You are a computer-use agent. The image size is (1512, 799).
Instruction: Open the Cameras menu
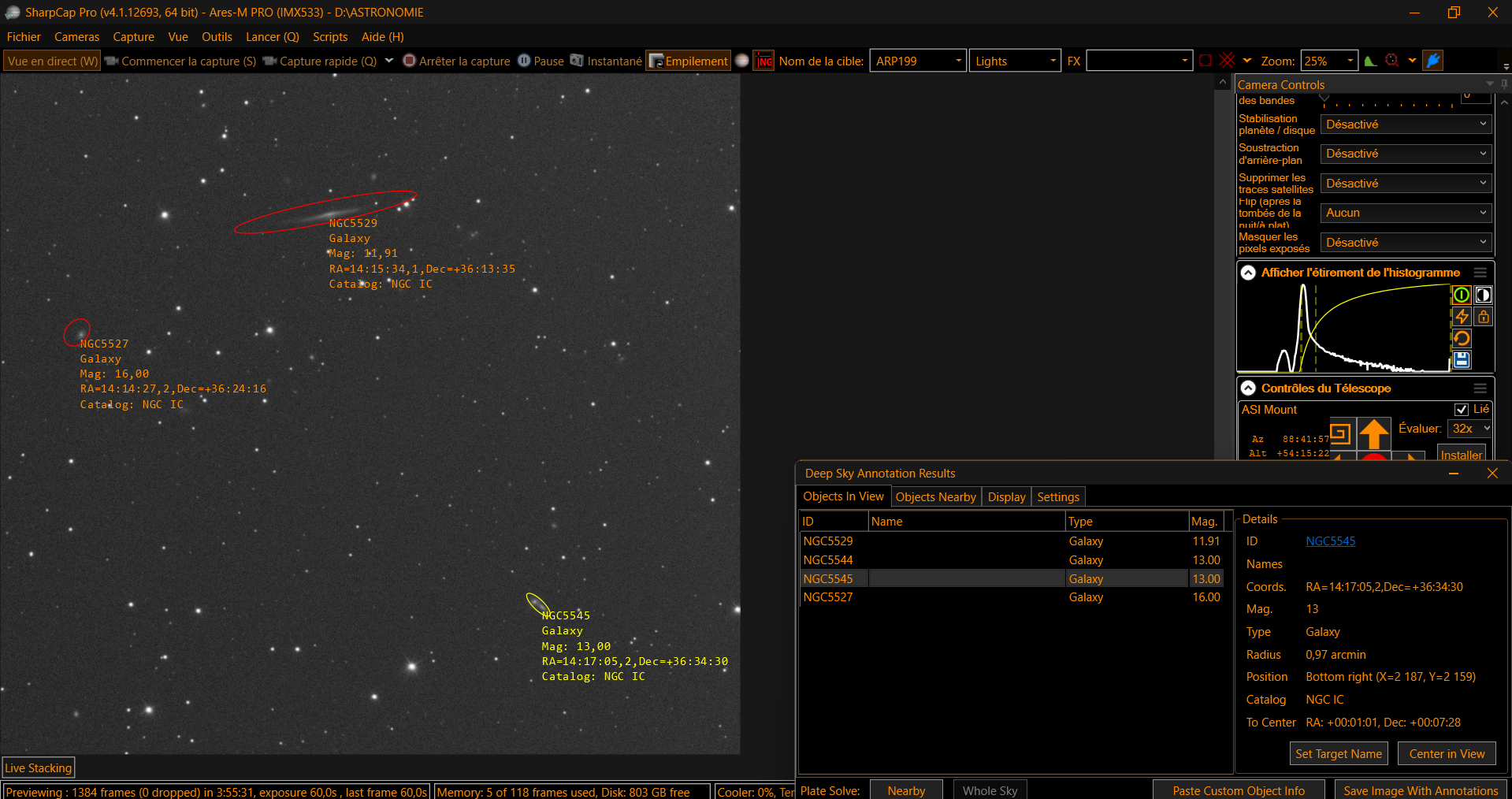coord(76,37)
